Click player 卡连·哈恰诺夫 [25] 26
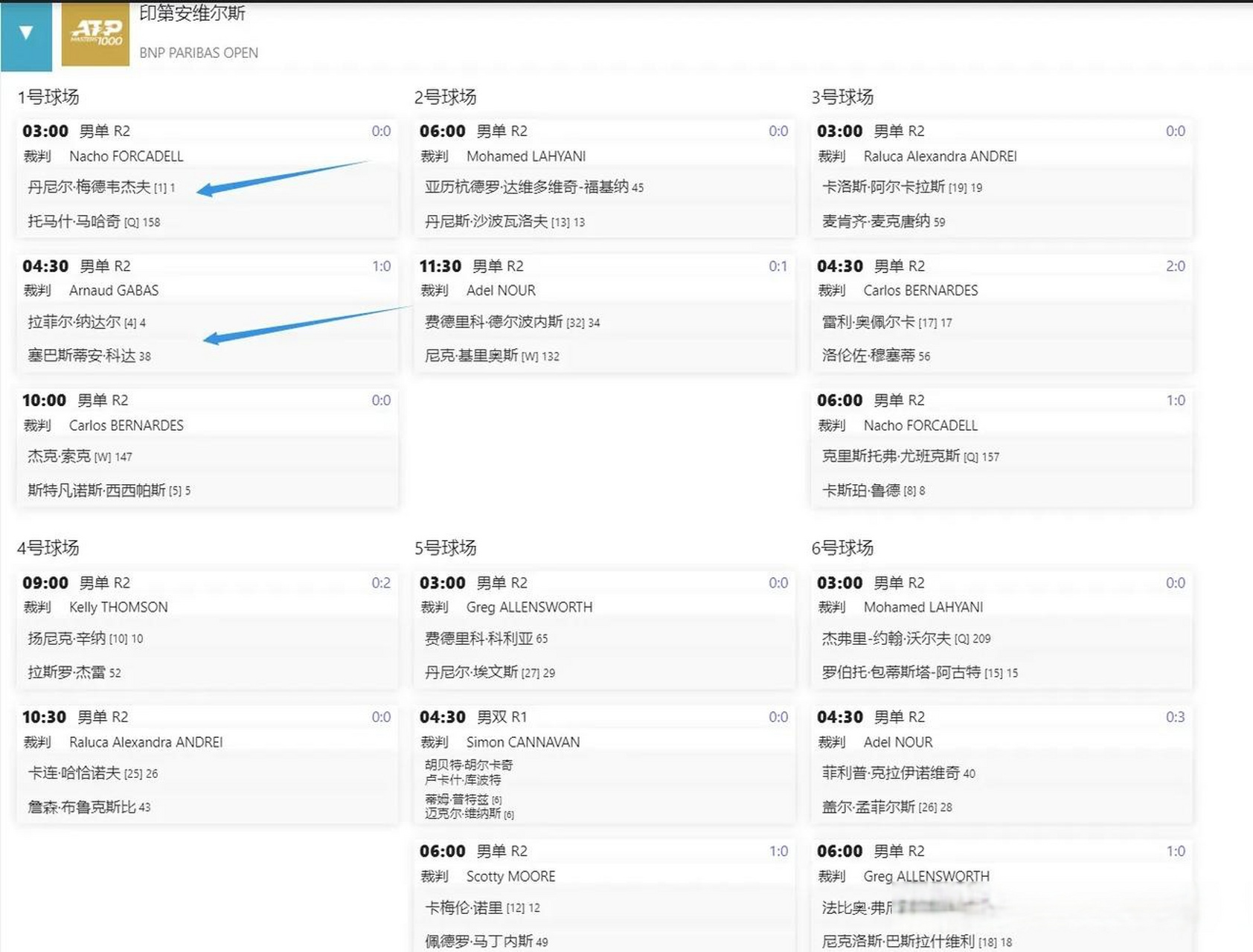 (x=93, y=773)
